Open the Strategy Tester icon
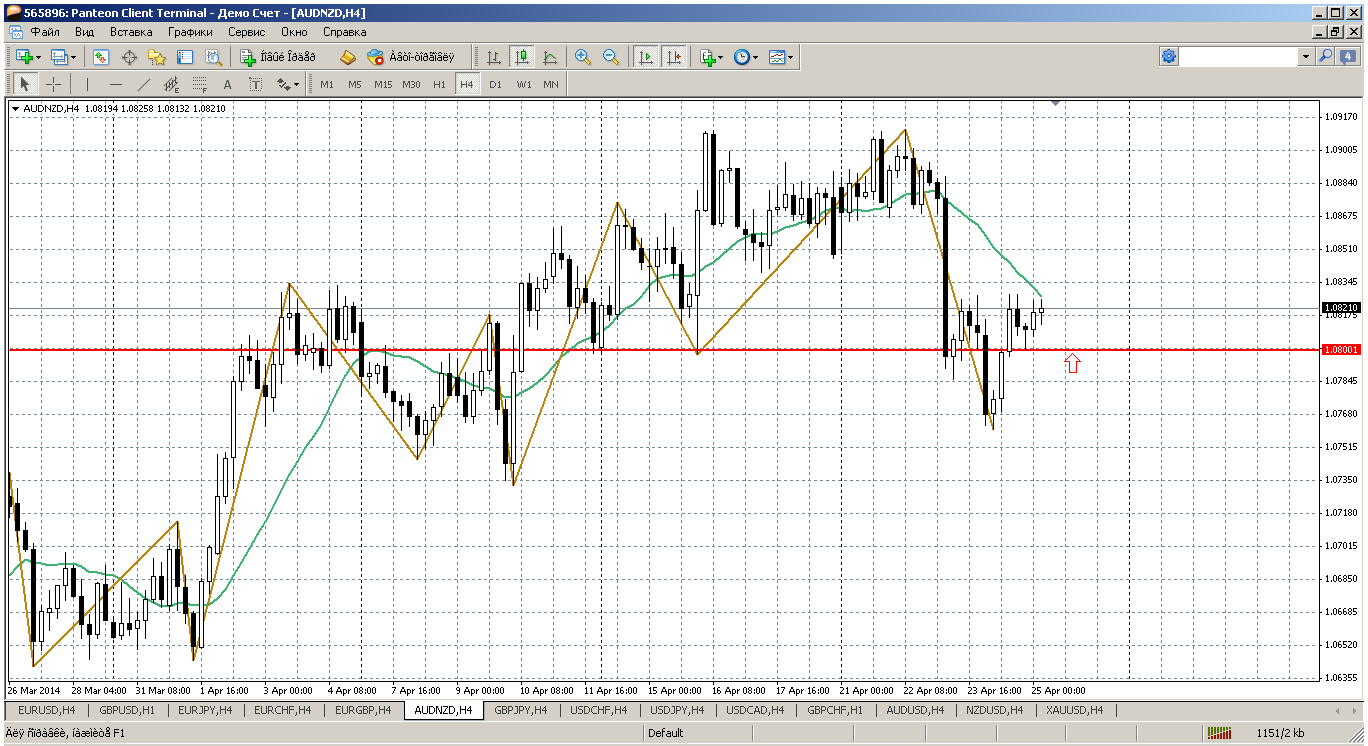The height and width of the screenshot is (746, 1368). click(x=213, y=57)
